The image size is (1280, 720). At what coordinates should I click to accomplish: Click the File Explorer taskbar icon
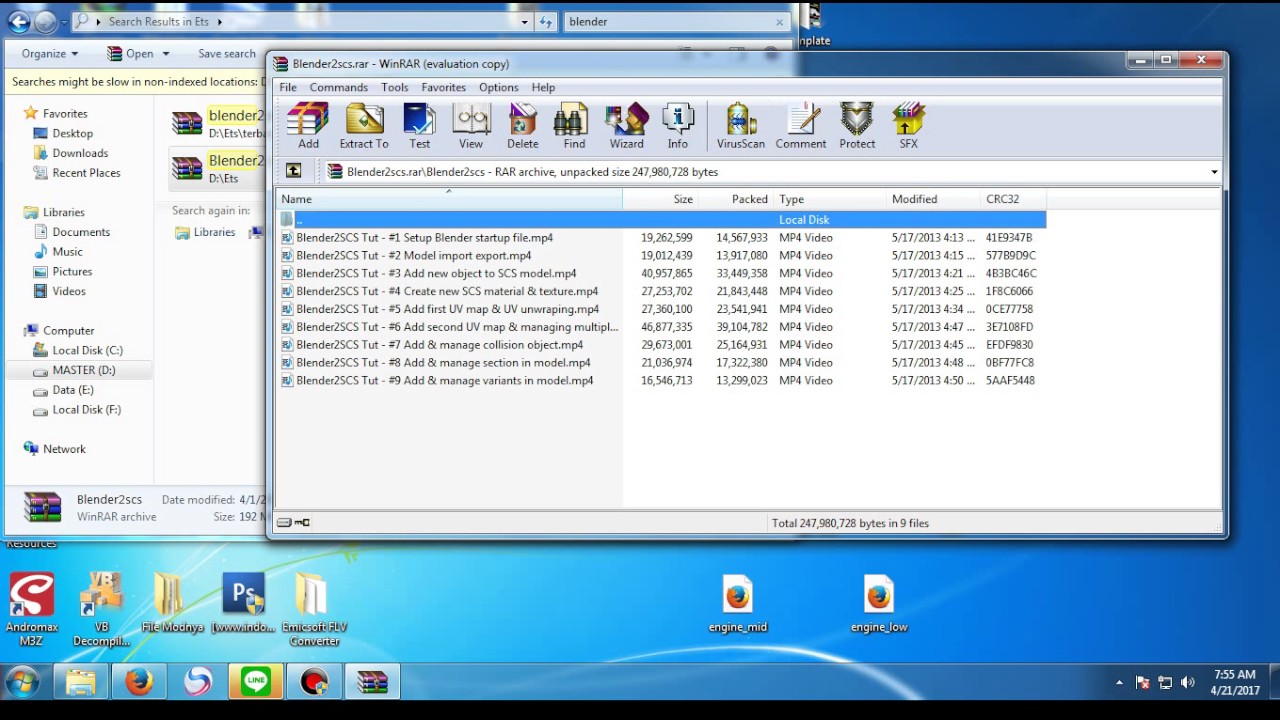coord(81,682)
